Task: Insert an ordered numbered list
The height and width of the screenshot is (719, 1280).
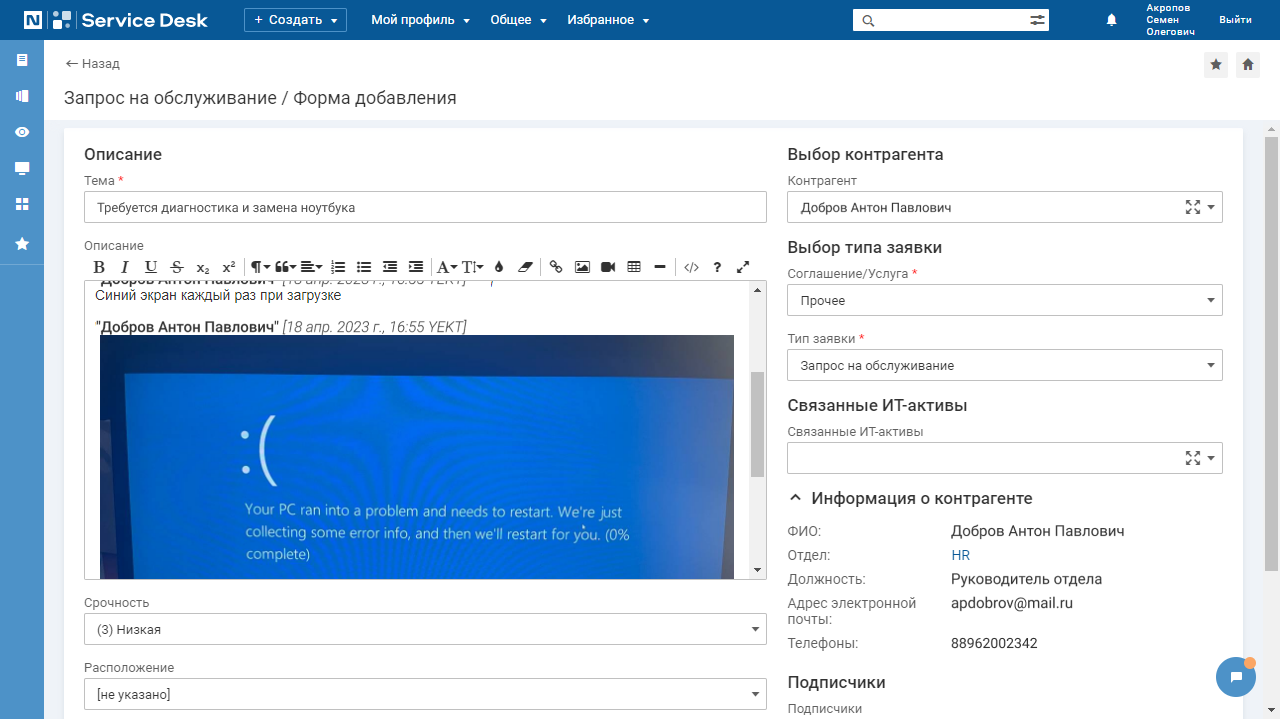Action: 338,267
